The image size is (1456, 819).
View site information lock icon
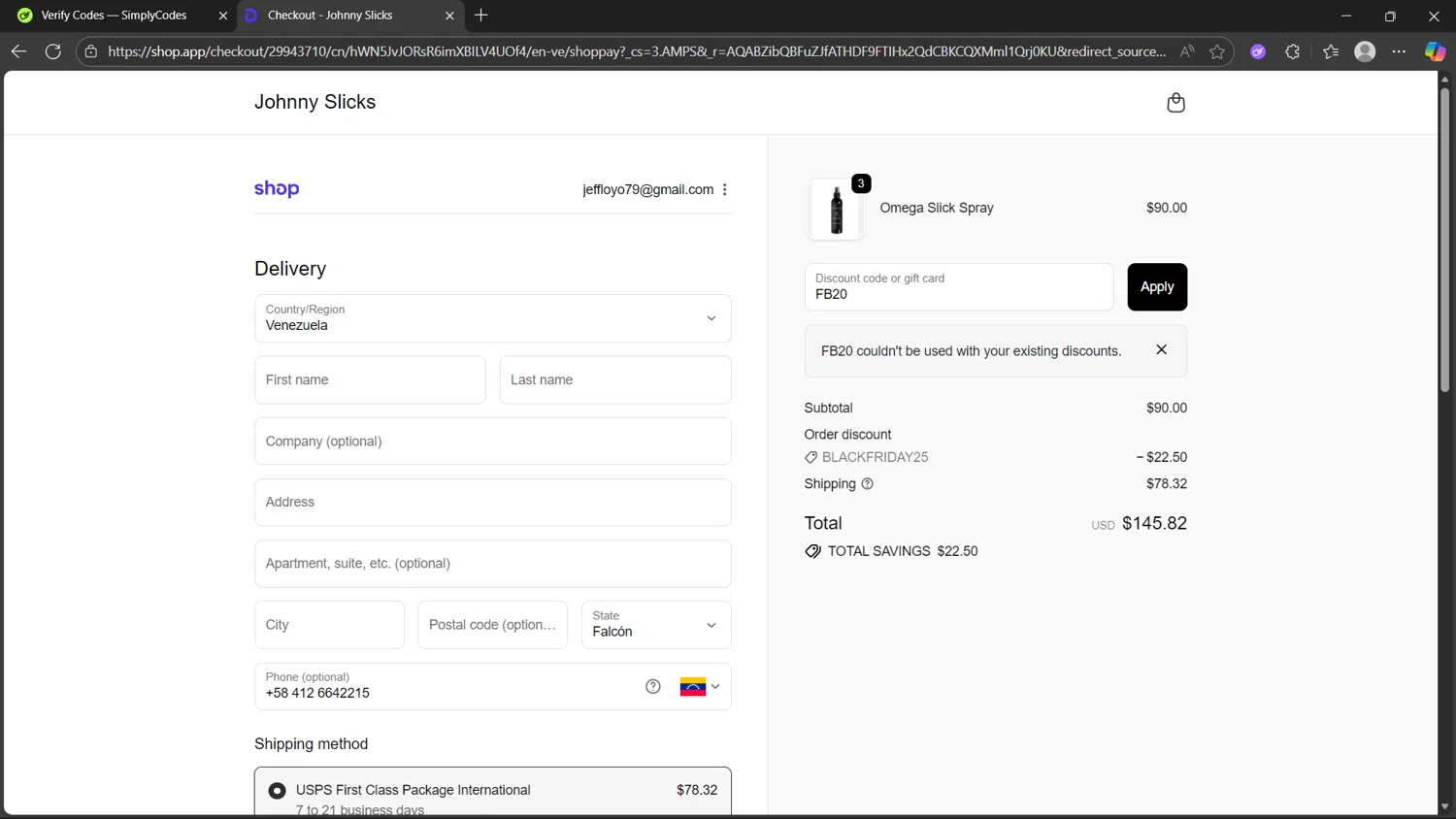[91, 51]
